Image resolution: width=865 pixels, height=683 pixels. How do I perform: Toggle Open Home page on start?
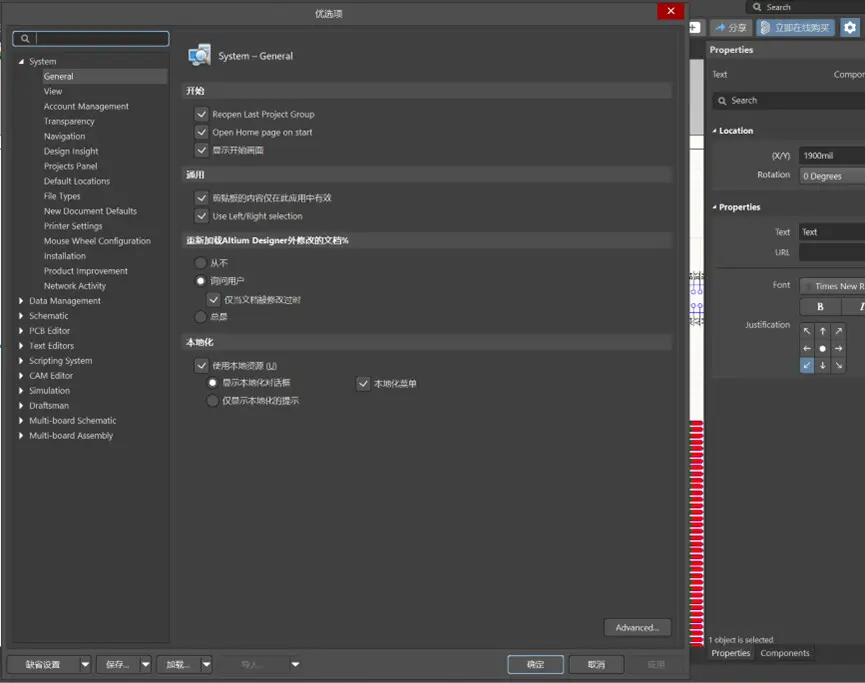click(201, 132)
